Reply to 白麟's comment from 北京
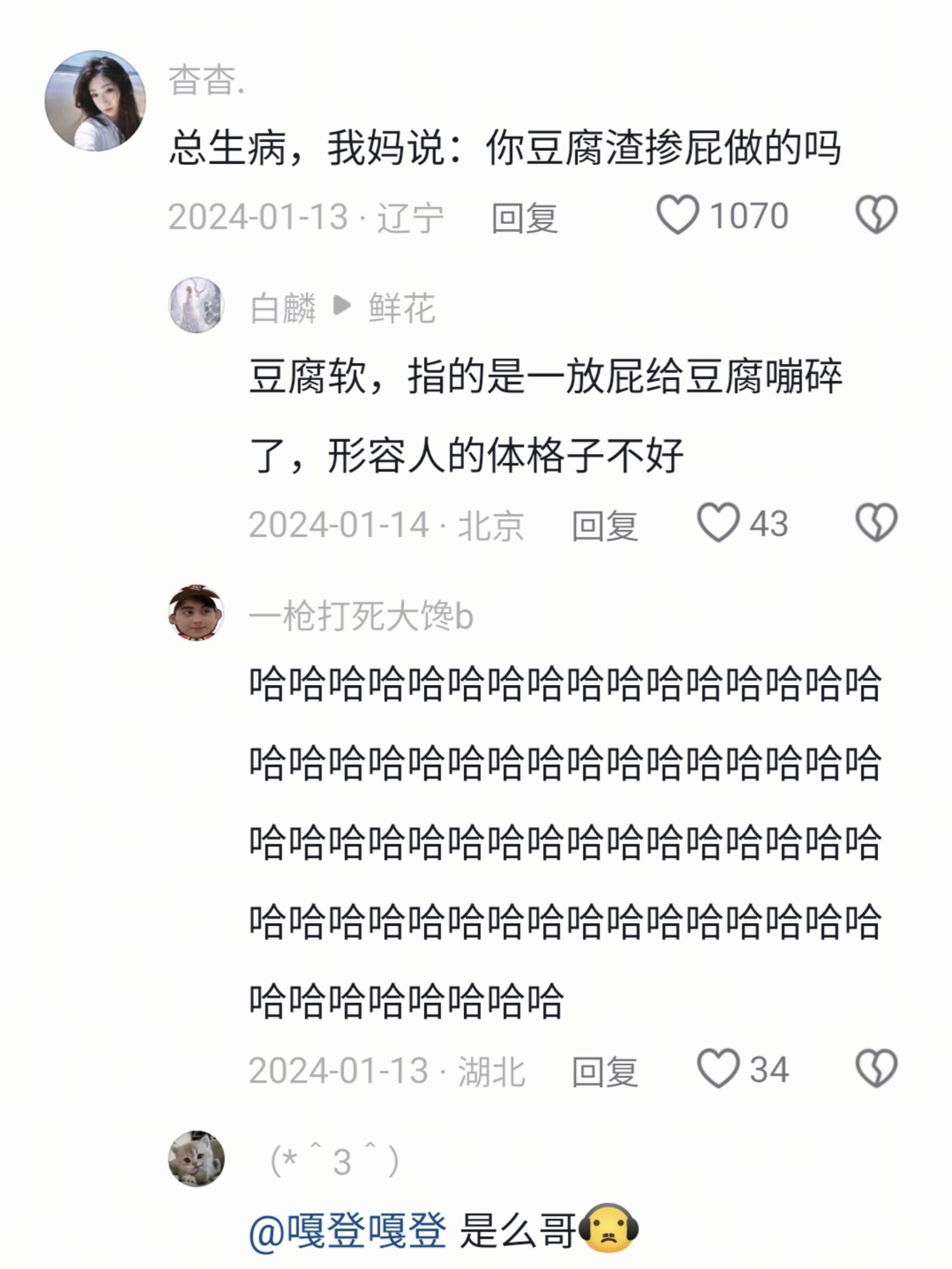Image resolution: width=952 pixels, height=1269 pixels. [x=605, y=525]
